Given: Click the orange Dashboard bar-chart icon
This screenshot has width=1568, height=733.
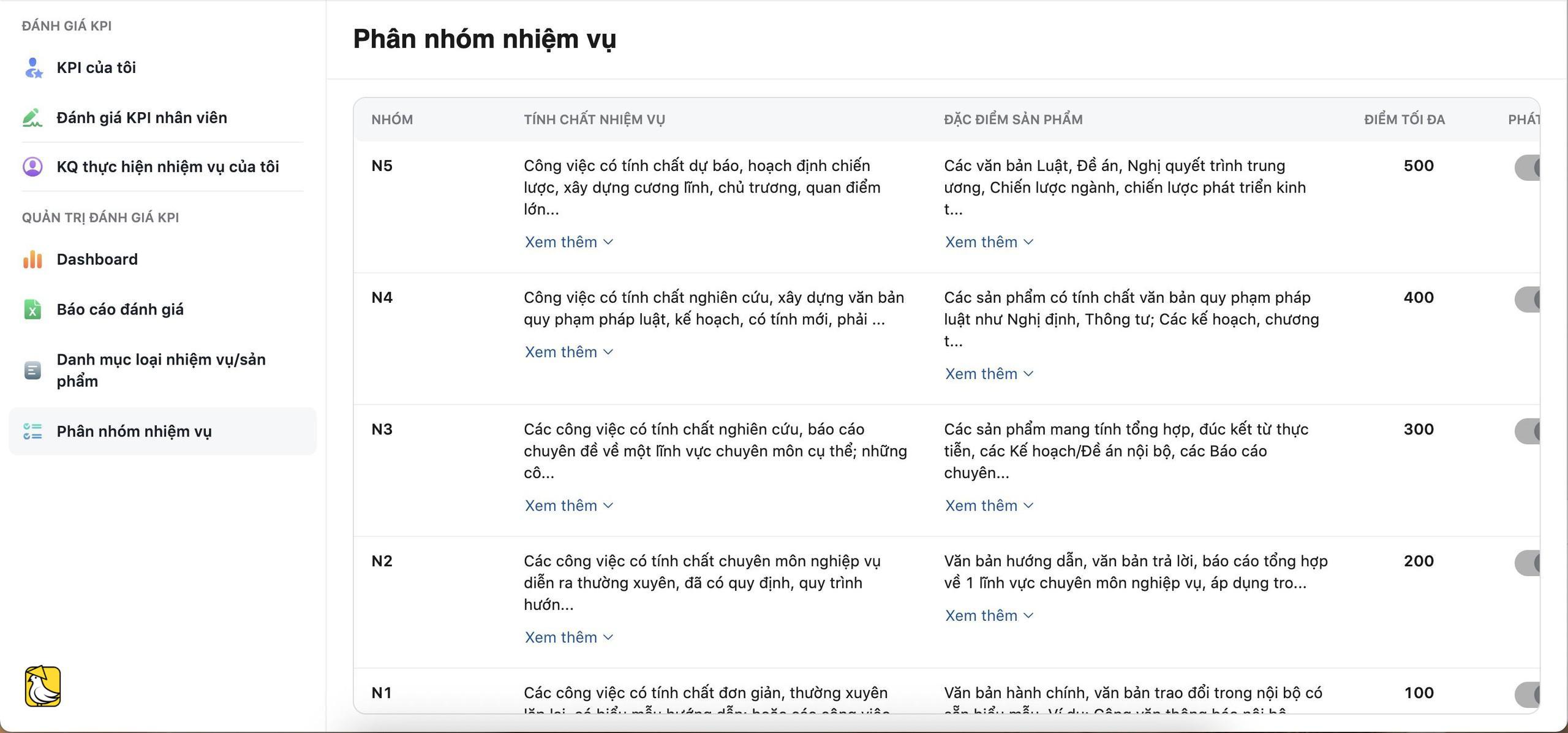Looking at the screenshot, I should pyautogui.click(x=33, y=259).
